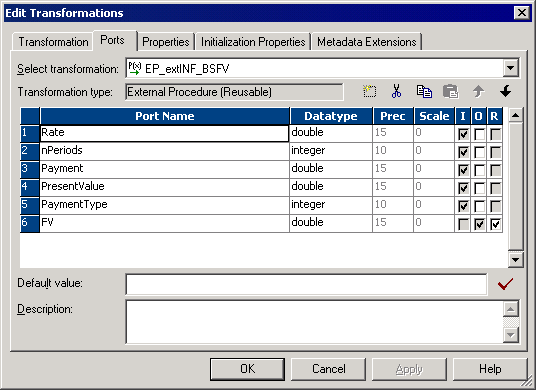Open the Initialization Properties tab

(x=253, y=42)
